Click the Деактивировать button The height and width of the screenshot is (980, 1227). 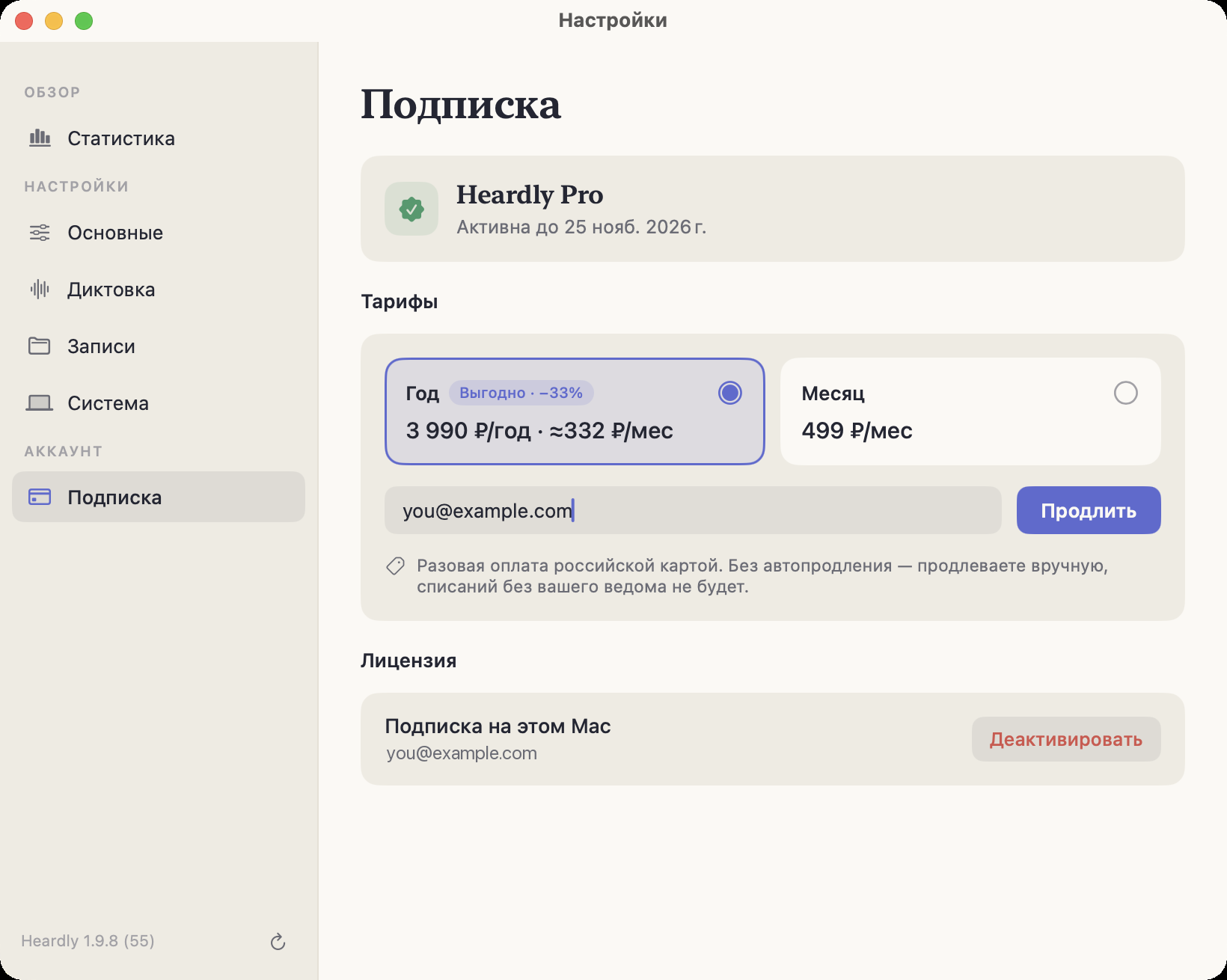pos(1066,739)
